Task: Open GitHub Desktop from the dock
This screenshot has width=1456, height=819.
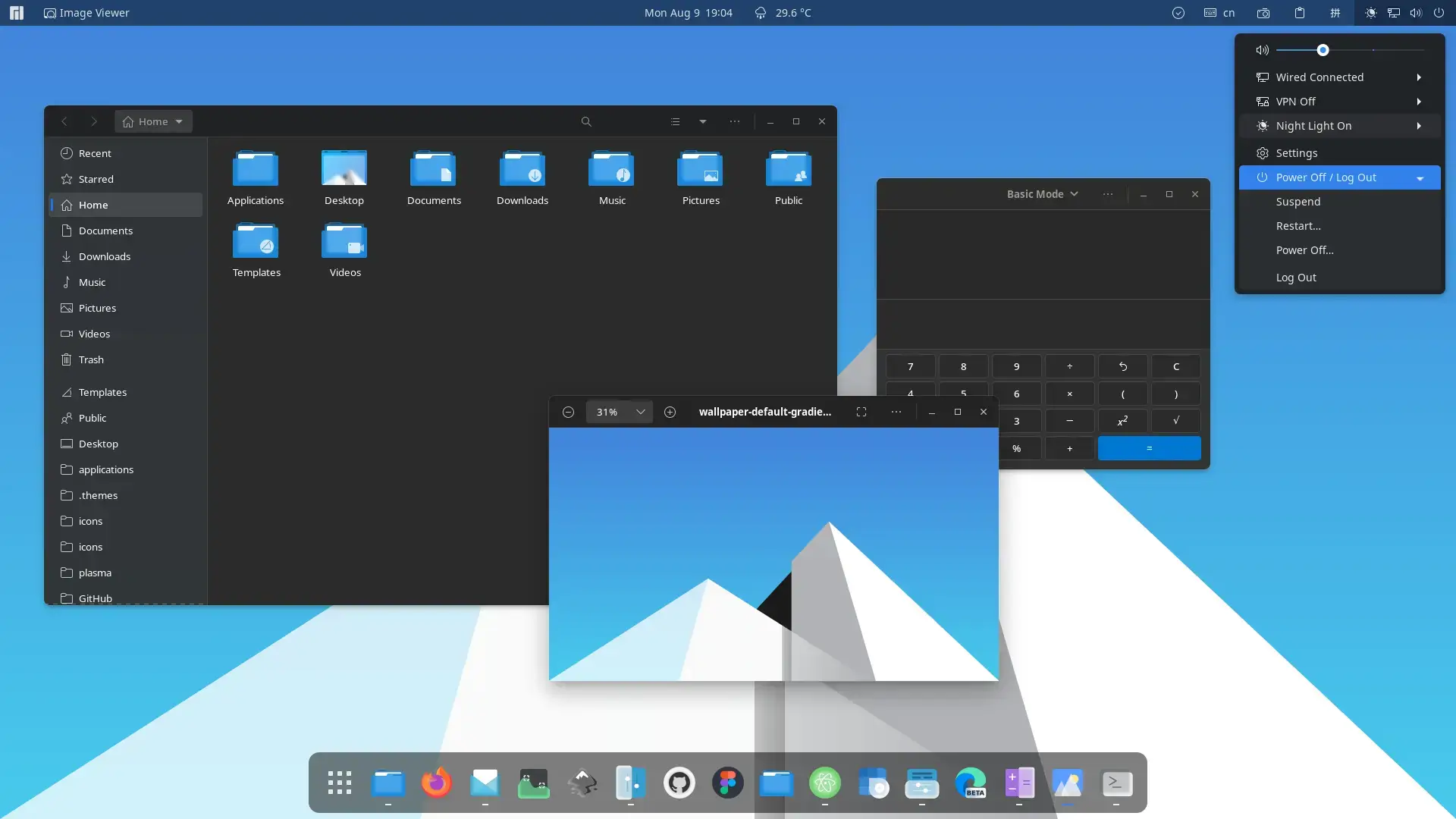Action: 679,783
